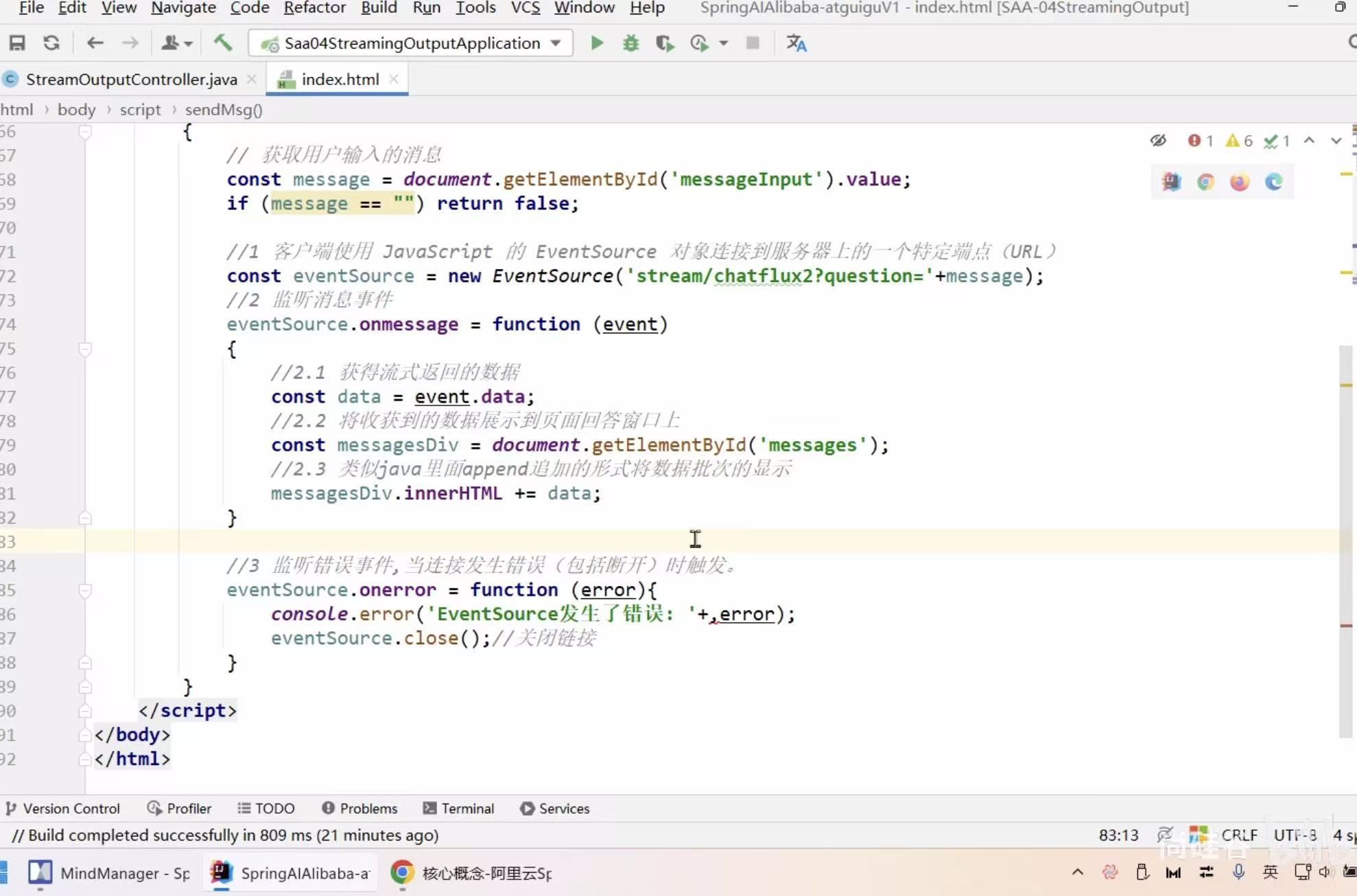Open the Refactor menu
The height and width of the screenshot is (896, 1357).
[x=314, y=8]
